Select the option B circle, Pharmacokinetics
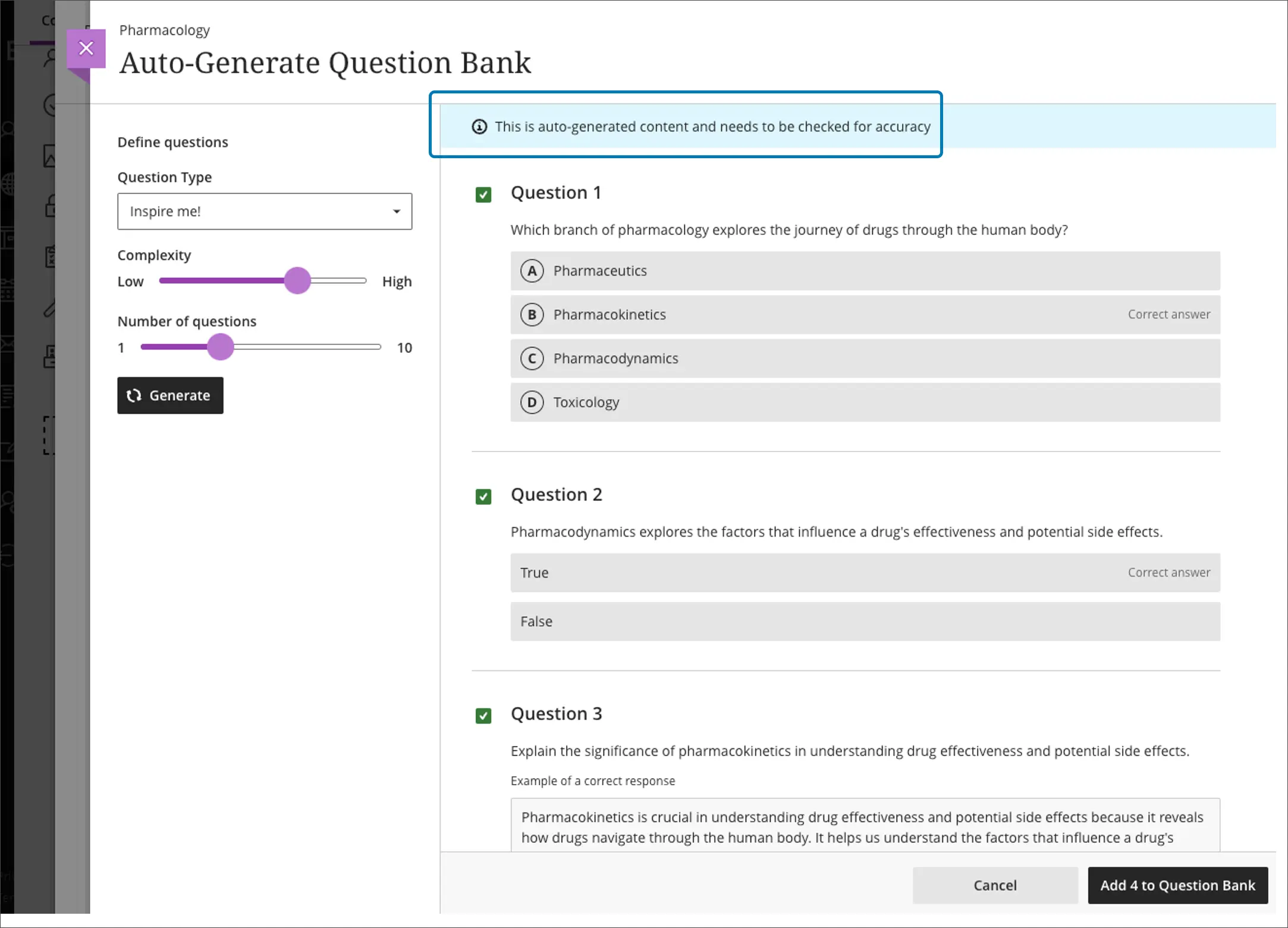Screen dimensions: 1288x928 coord(532,315)
